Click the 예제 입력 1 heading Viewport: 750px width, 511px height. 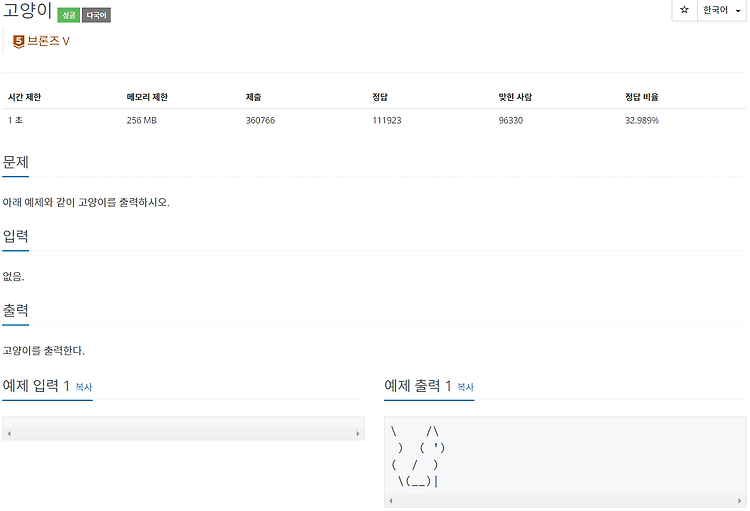point(36,385)
